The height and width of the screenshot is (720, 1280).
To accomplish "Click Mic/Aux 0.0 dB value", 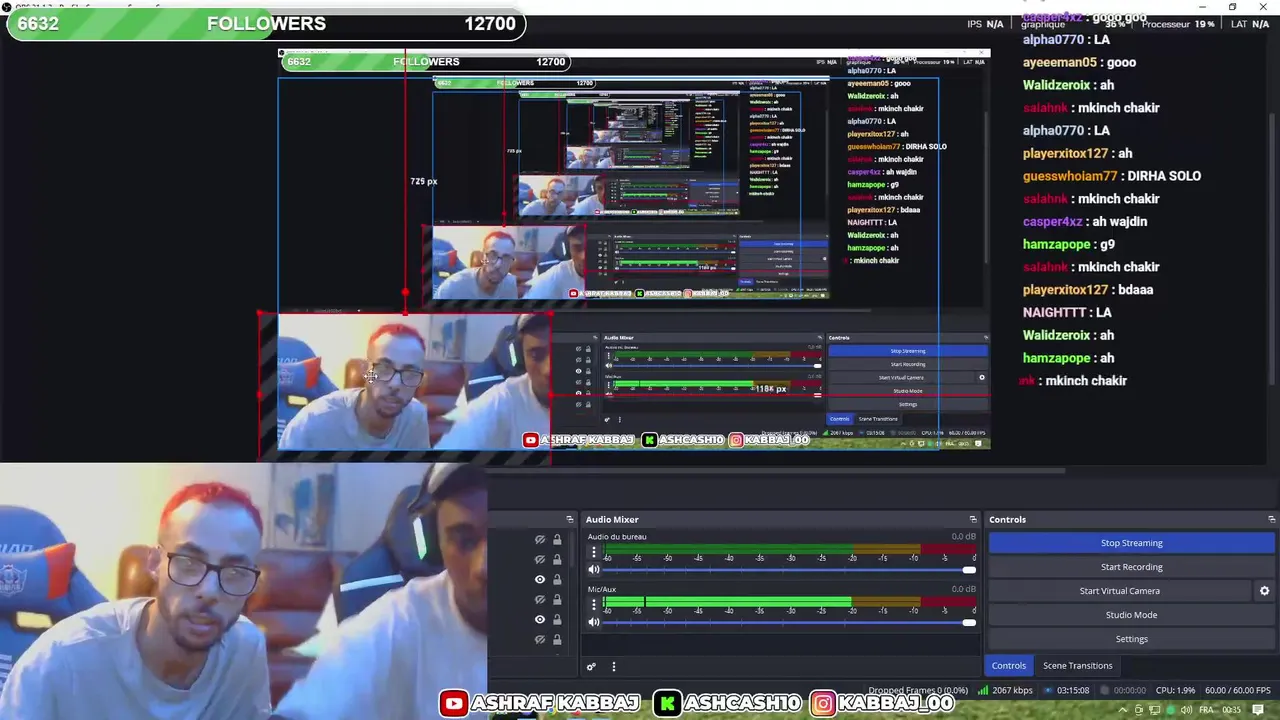I will [963, 589].
